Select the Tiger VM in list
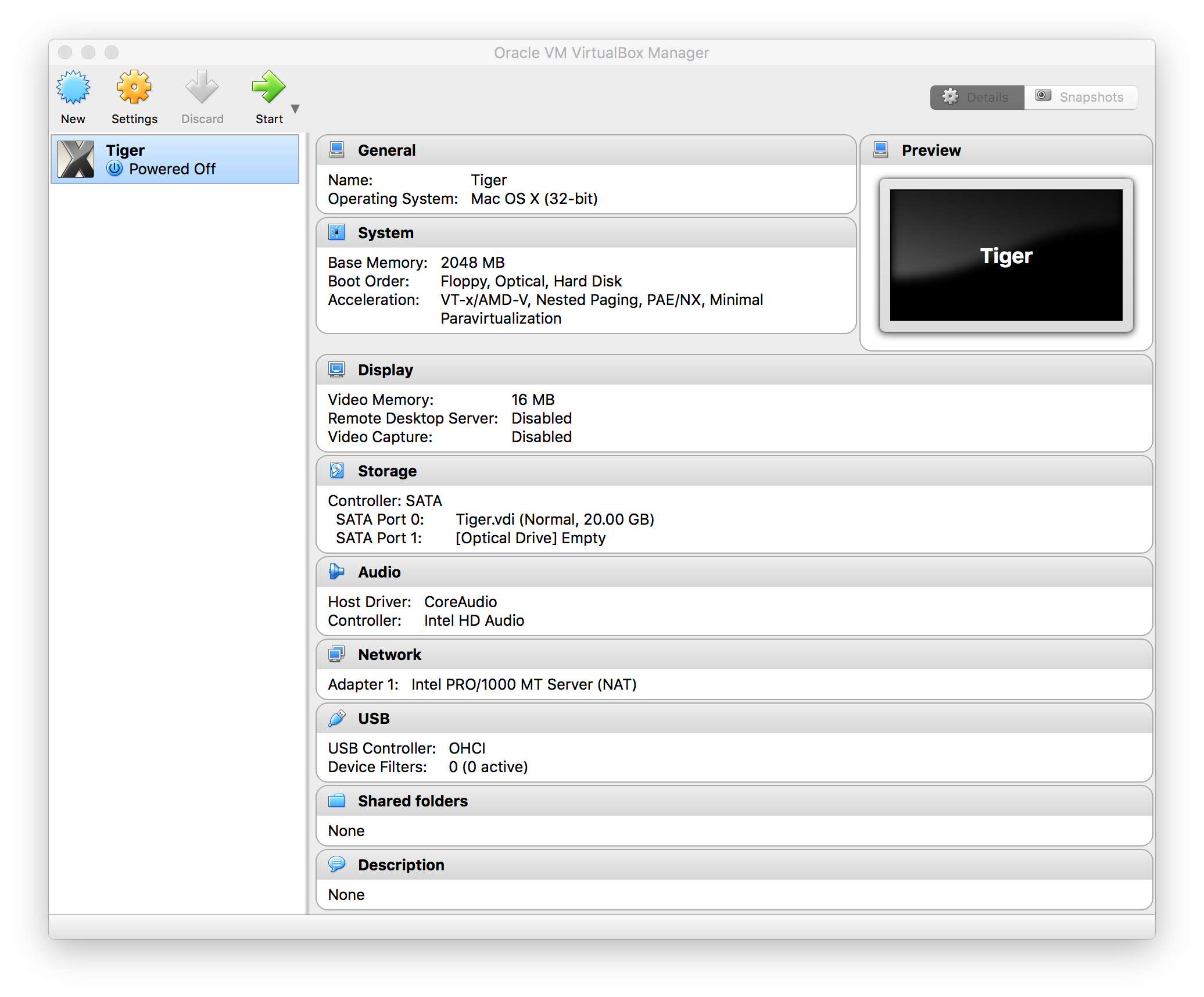The height and width of the screenshot is (997, 1204). click(x=174, y=159)
